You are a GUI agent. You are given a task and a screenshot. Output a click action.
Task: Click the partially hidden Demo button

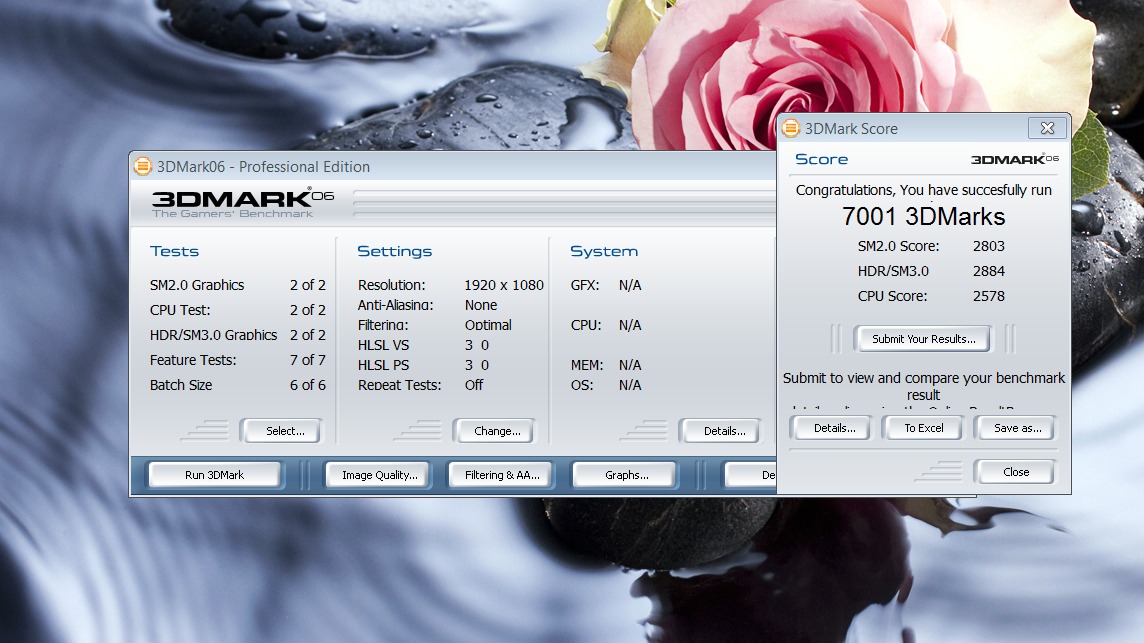pyautogui.click(x=752, y=475)
